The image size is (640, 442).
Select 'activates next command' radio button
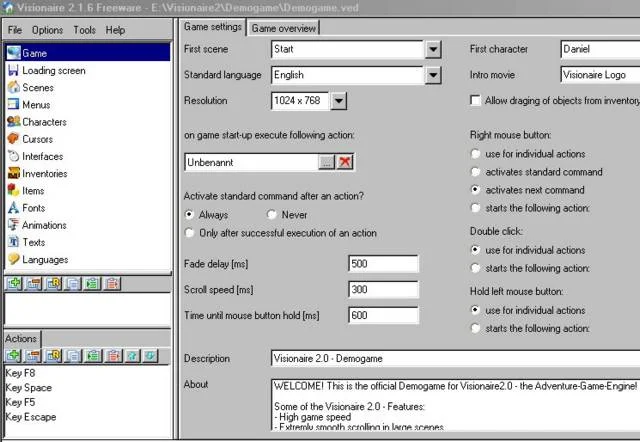[475, 190]
